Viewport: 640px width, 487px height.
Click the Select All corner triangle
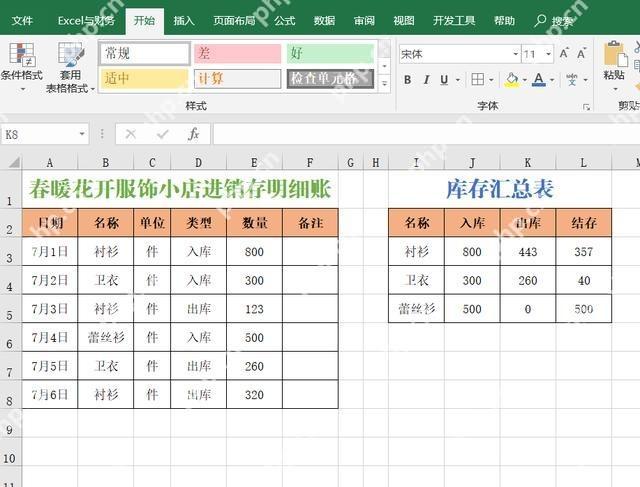click(x=13, y=162)
